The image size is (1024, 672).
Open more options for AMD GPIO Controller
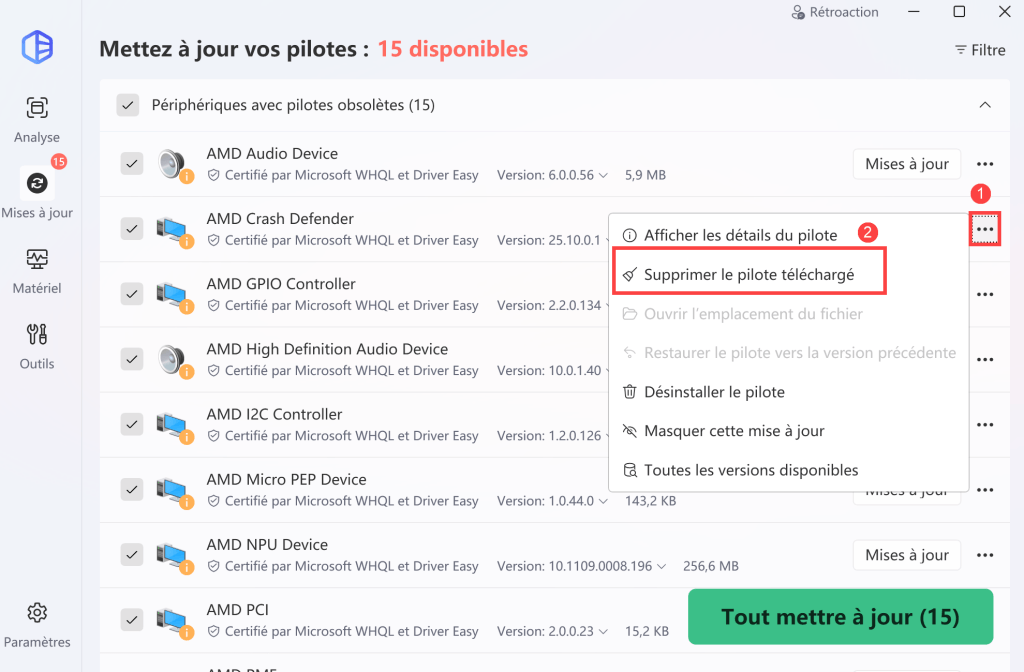click(985, 295)
